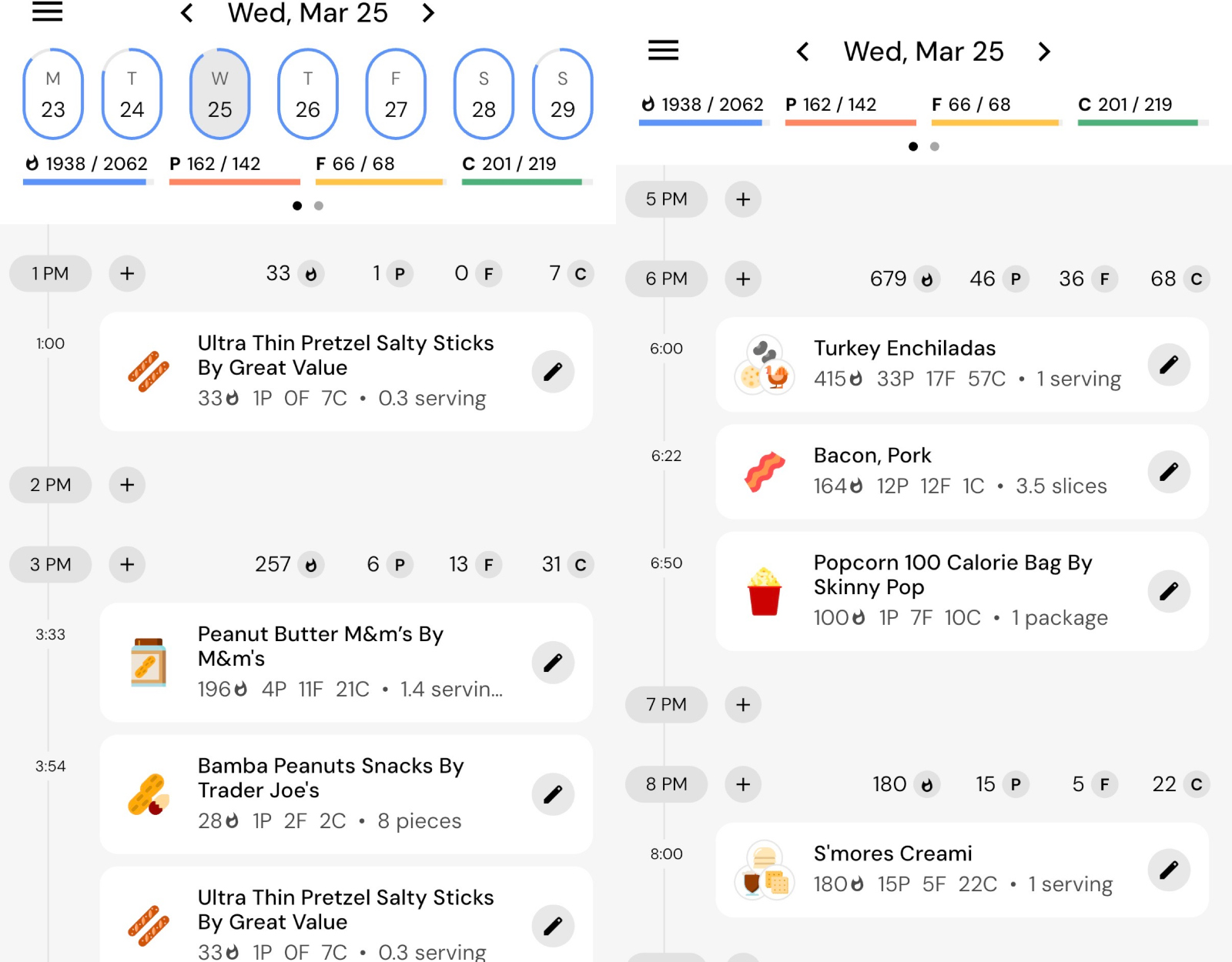Screen dimensions: 1232x962
Task: Click the pretzel thumbnail on Ultra Thin Pretzel Sticks
Action: (149, 372)
